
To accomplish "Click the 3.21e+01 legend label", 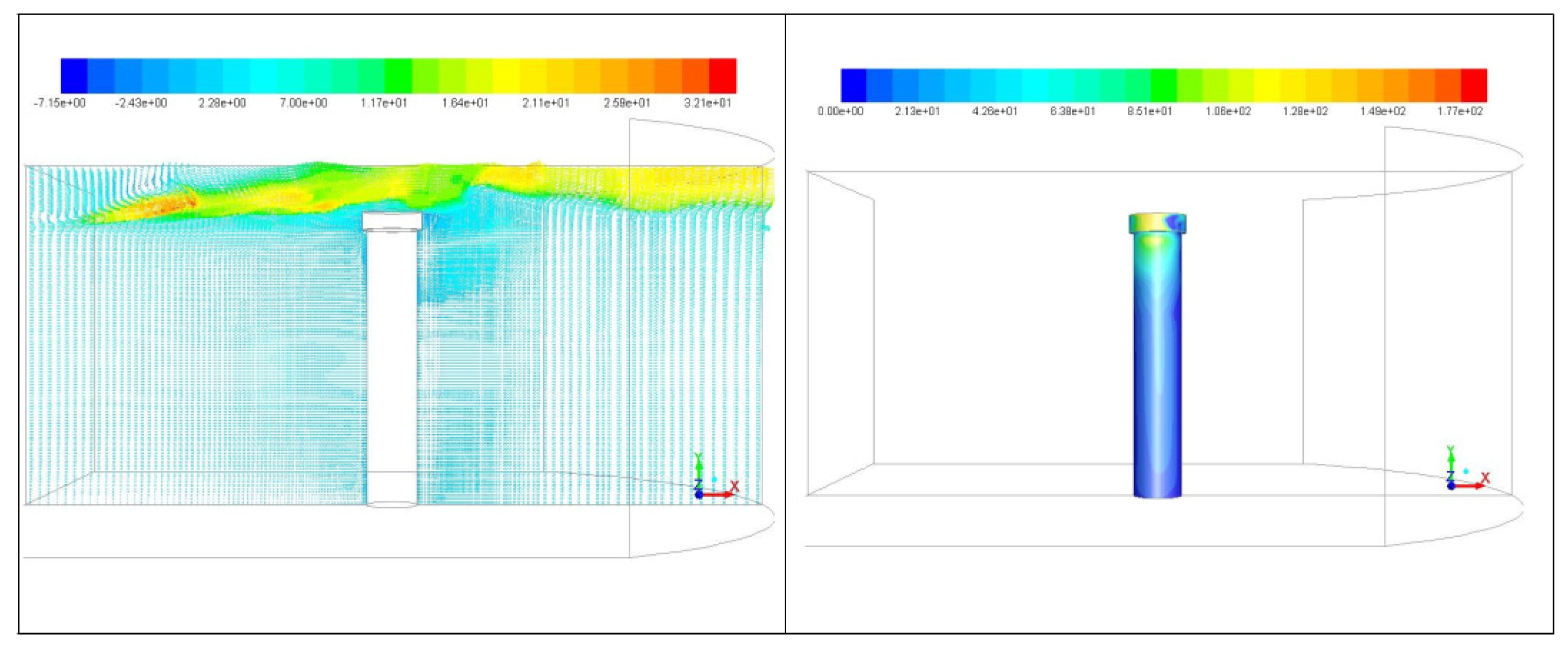I will (x=707, y=103).
